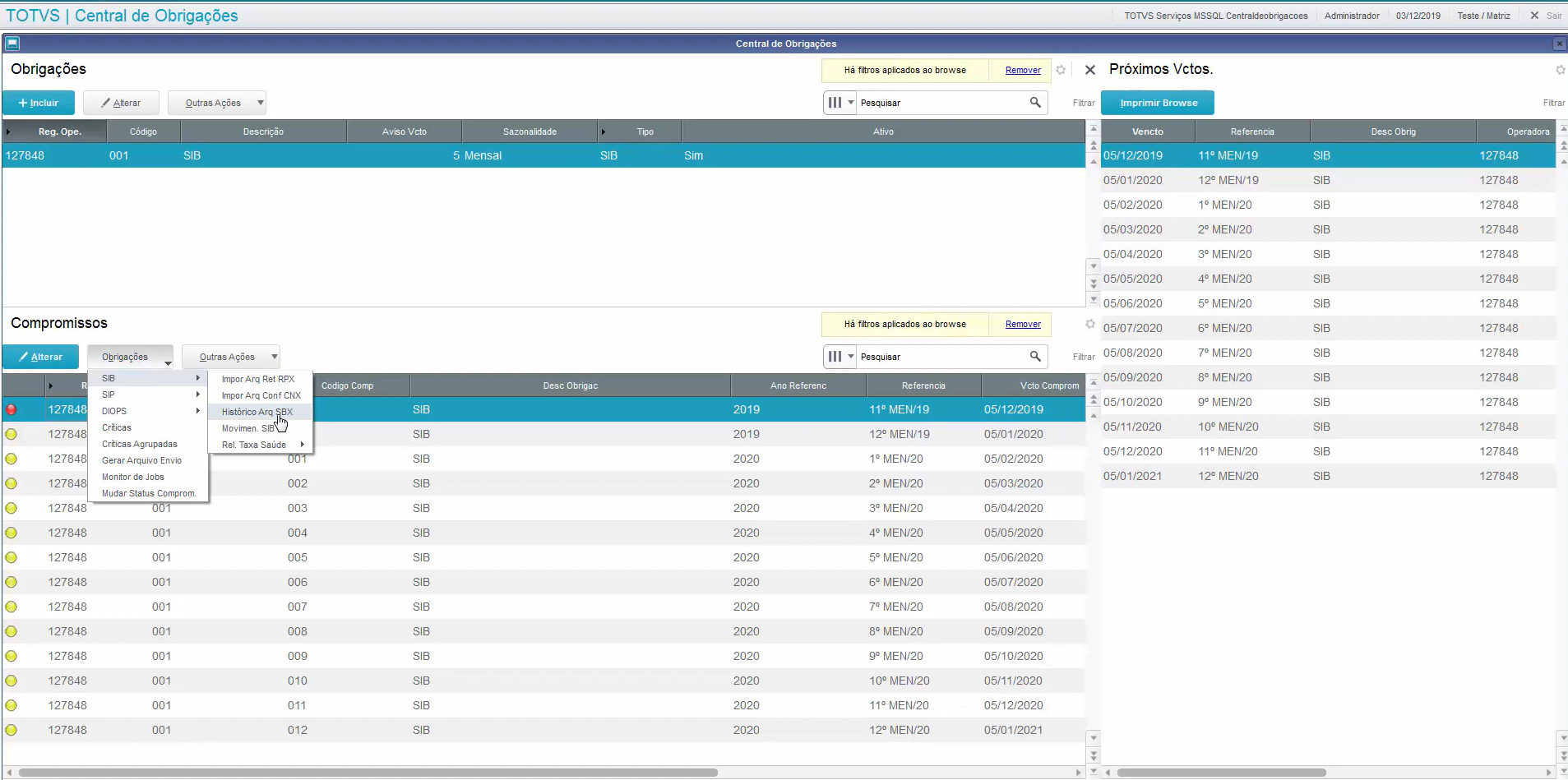Expand Rel. Taxa Saúde submenu
Screen dimensions: 1568x780
click(x=260, y=445)
